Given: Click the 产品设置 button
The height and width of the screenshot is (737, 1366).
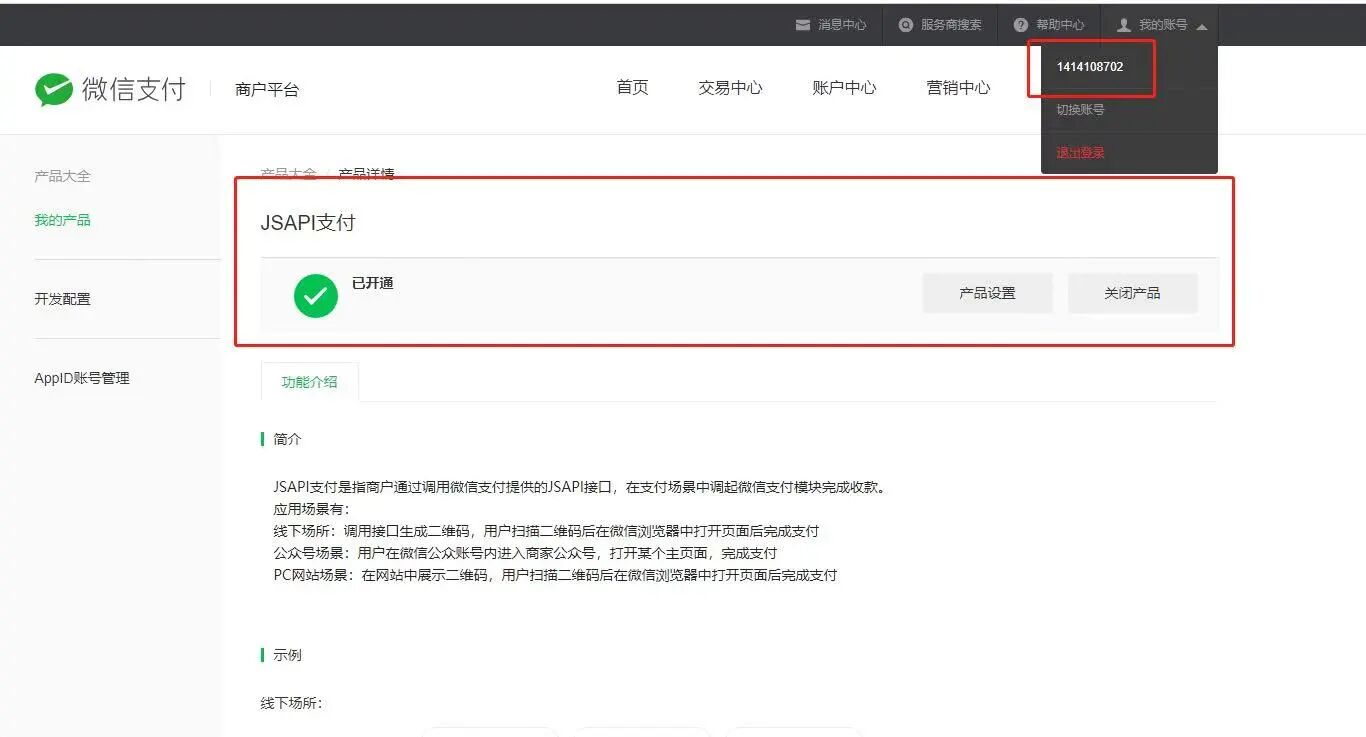Looking at the screenshot, I should [x=988, y=293].
